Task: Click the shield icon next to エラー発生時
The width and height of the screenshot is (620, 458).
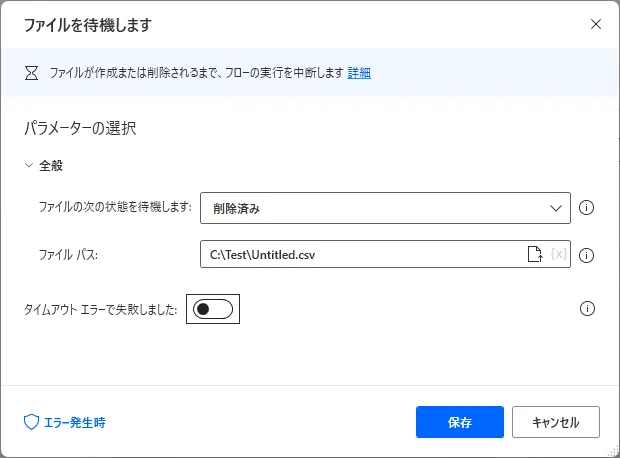Action: 30,422
